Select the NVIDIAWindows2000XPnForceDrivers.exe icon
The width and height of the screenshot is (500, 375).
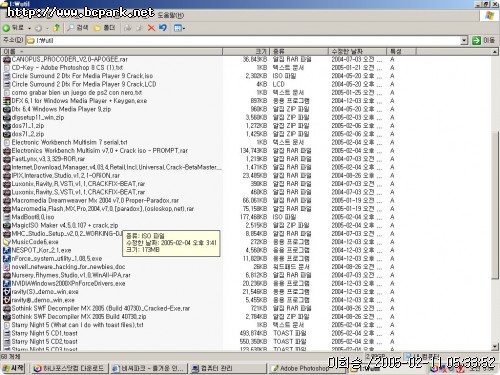[6, 284]
